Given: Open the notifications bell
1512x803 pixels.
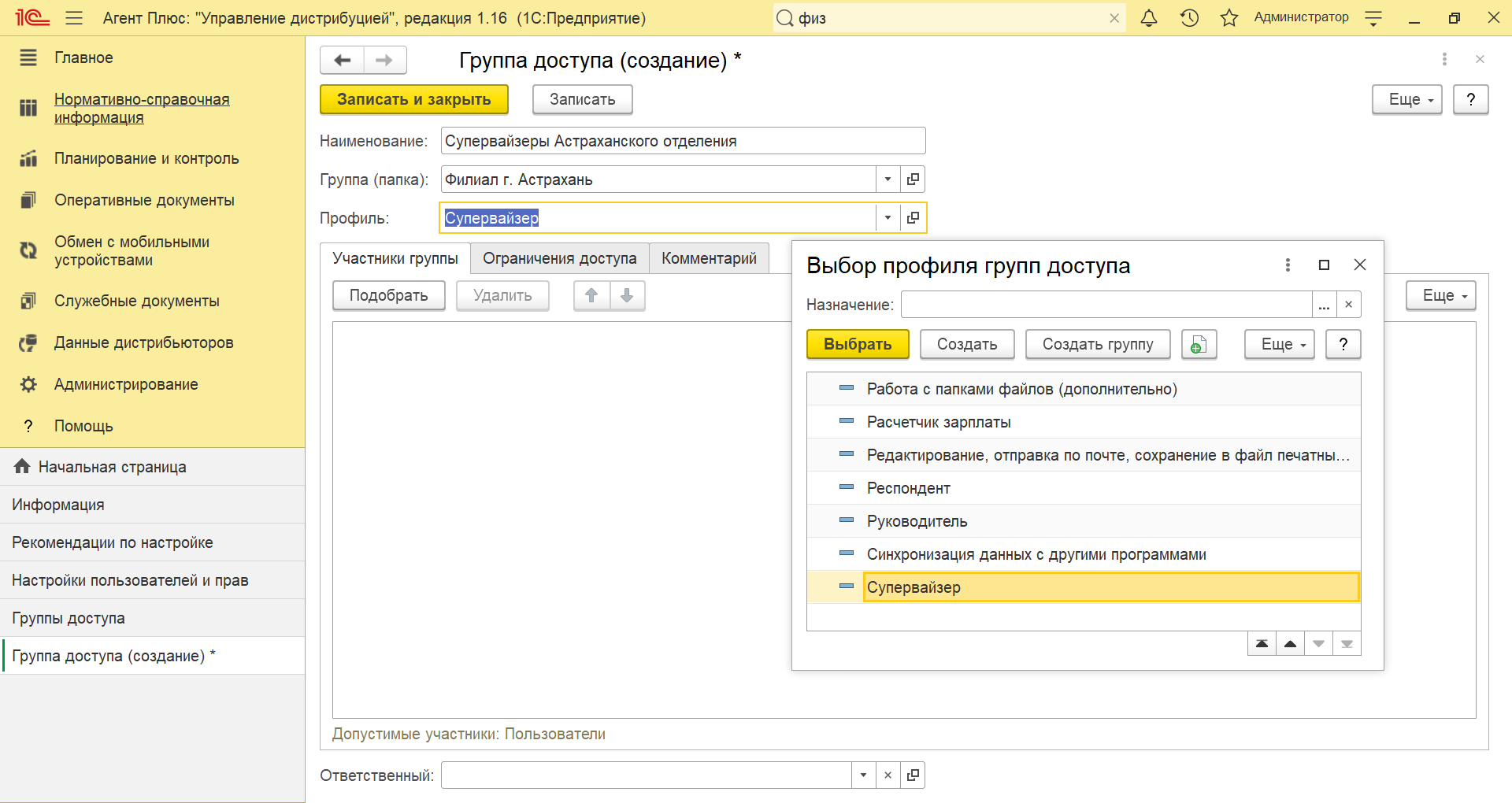Looking at the screenshot, I should click(1149, 18).
